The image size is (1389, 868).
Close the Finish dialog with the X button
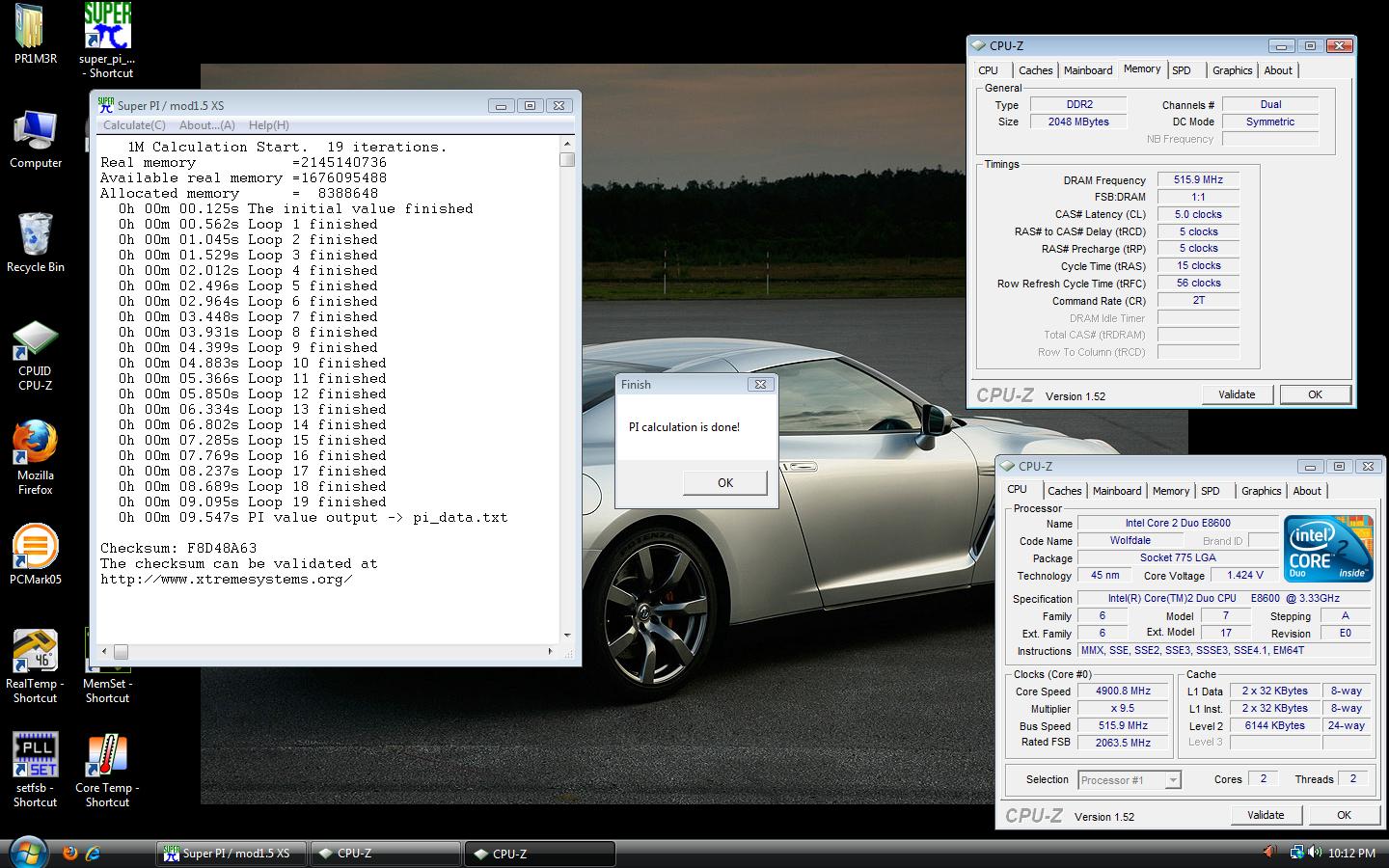tap(760, 385)
